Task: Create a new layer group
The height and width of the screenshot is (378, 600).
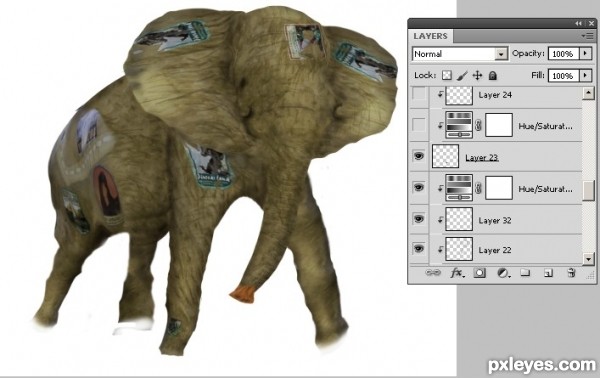Action: click(x=525, y=272)
